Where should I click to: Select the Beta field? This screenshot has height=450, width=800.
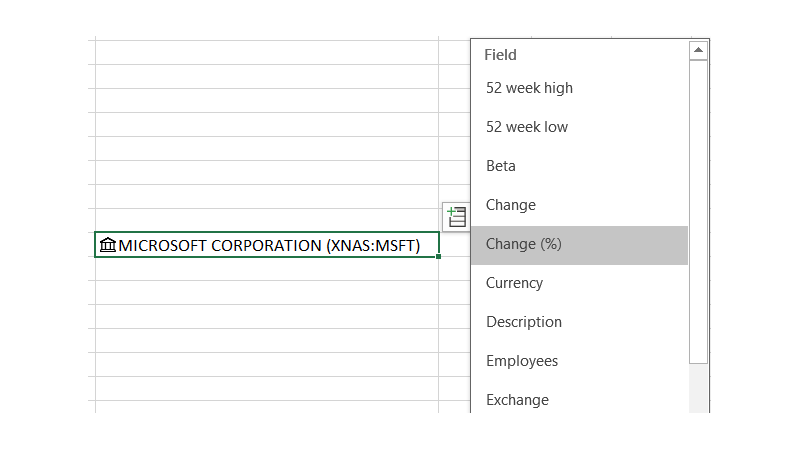(501, 166)
